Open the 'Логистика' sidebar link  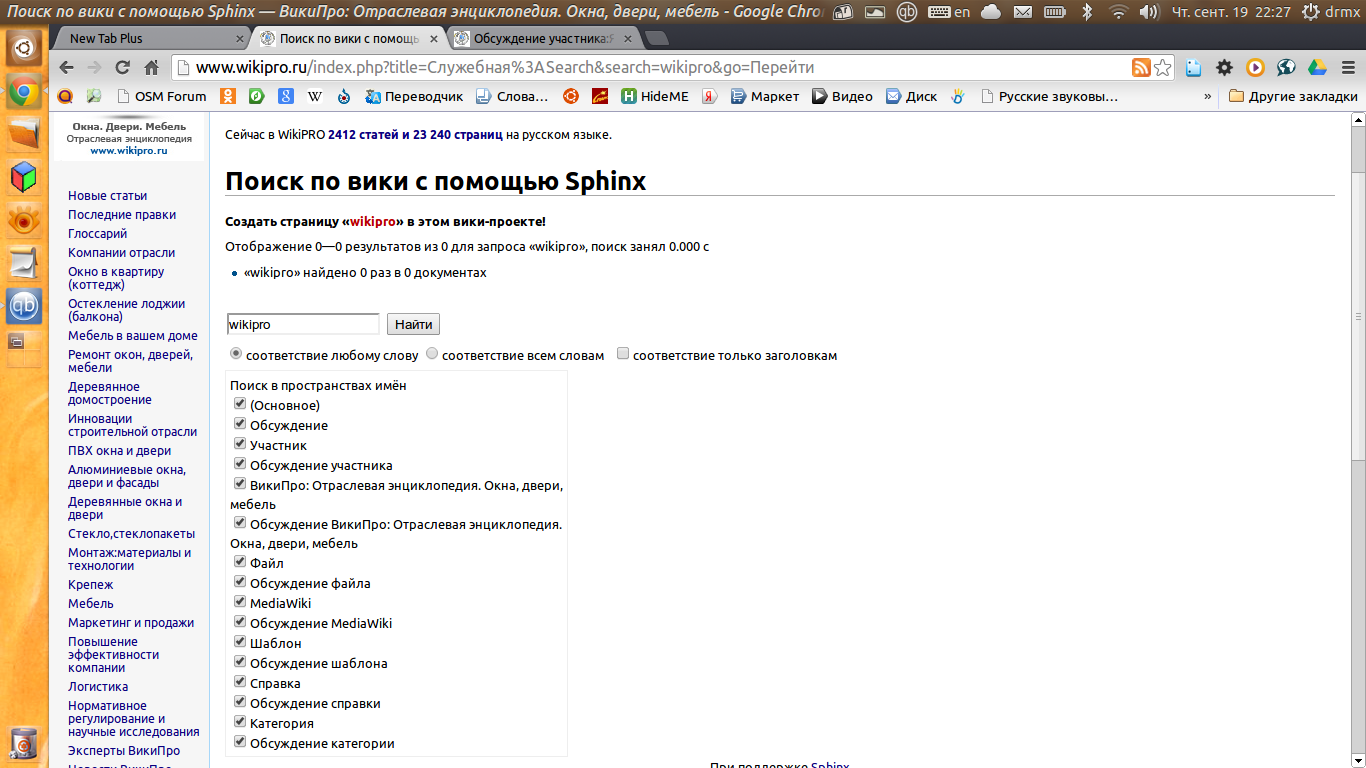pos(98,686)
